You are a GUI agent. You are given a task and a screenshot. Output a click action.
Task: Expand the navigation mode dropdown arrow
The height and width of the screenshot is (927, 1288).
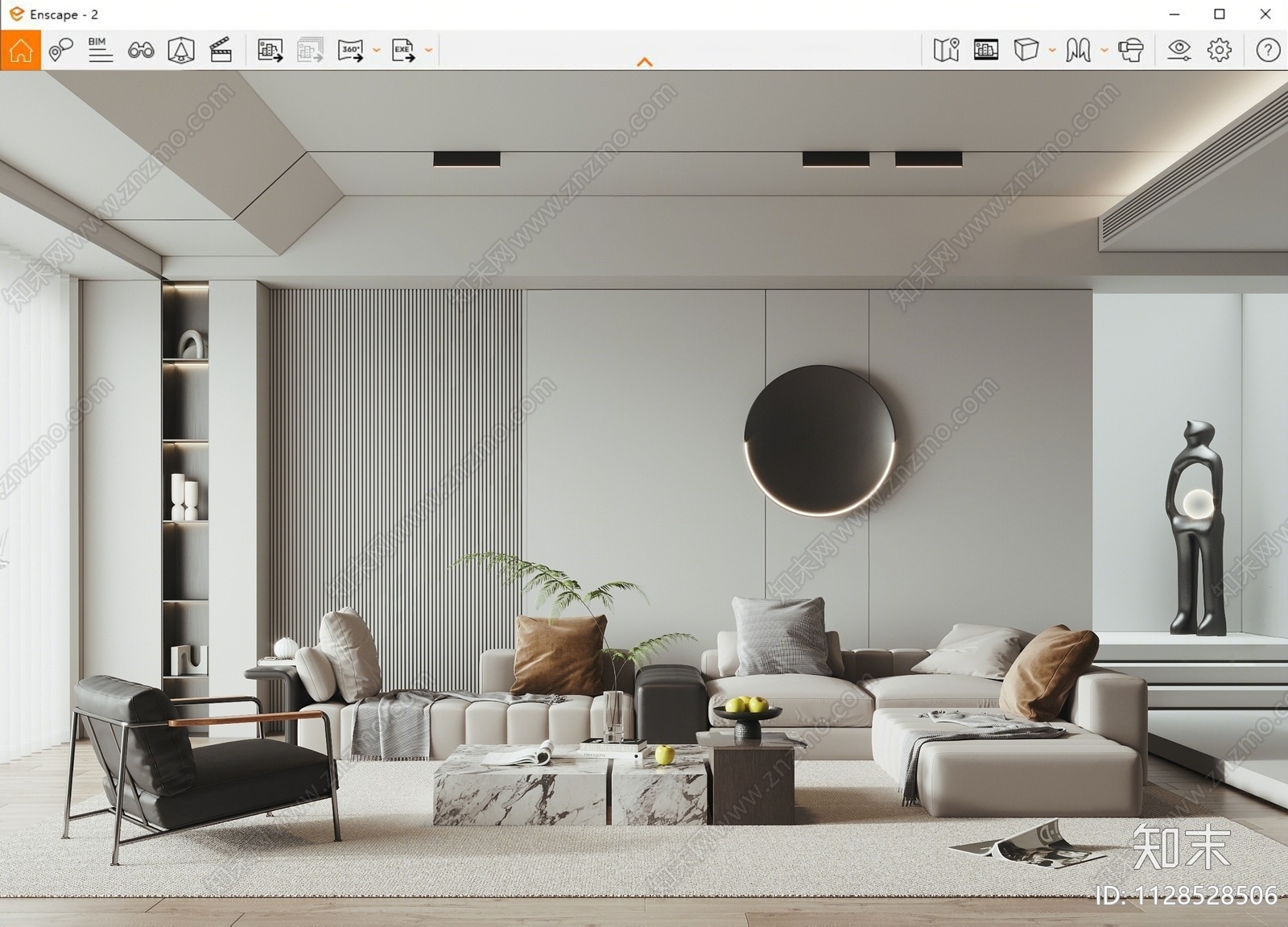1104,50
